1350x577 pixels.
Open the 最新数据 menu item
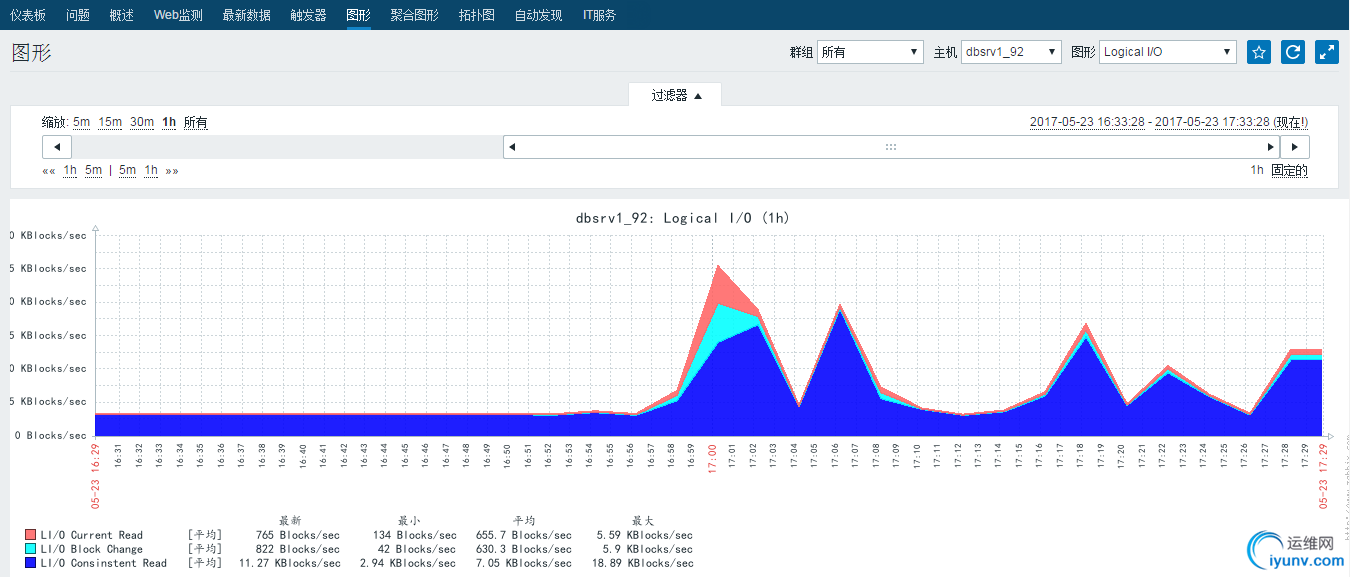pyautogui.click(x=246, y=15)
